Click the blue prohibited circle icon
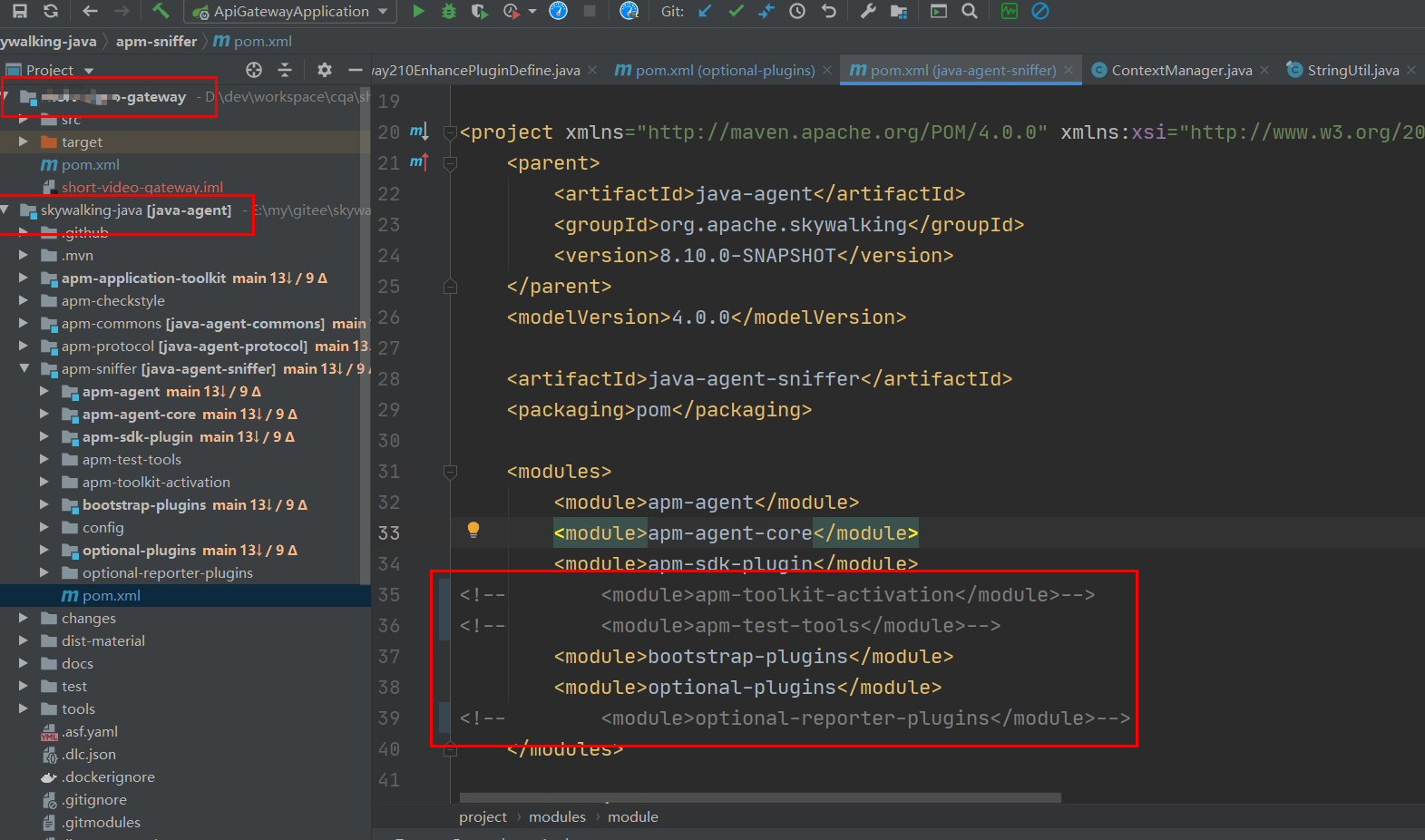Image resolution: width=1425 pixels, height=840 pixels. 1040,11
